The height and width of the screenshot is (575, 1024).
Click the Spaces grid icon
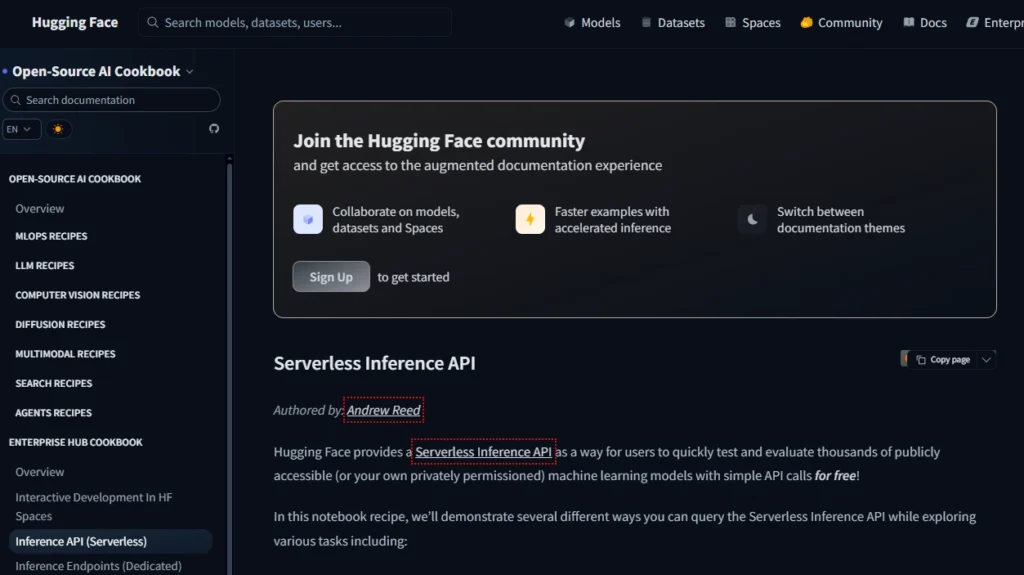click(730, 22)
